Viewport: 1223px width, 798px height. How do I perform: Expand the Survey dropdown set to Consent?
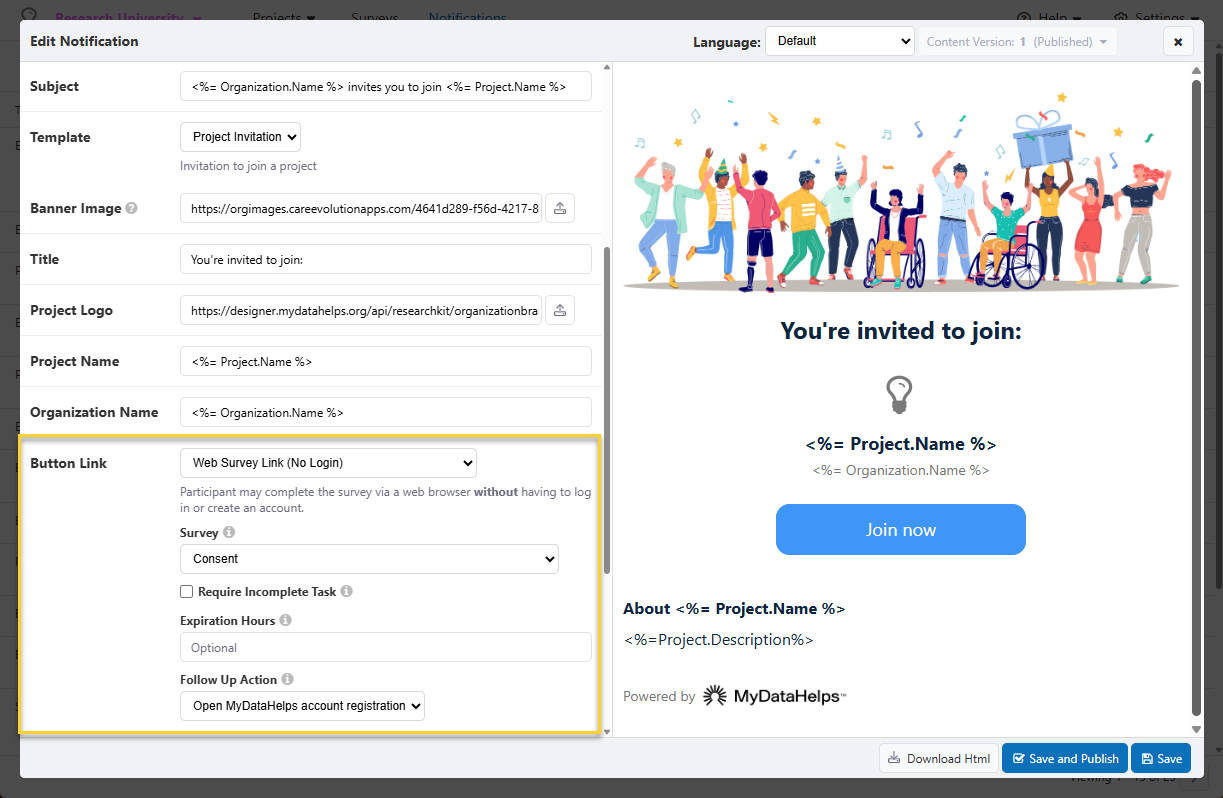369,559
